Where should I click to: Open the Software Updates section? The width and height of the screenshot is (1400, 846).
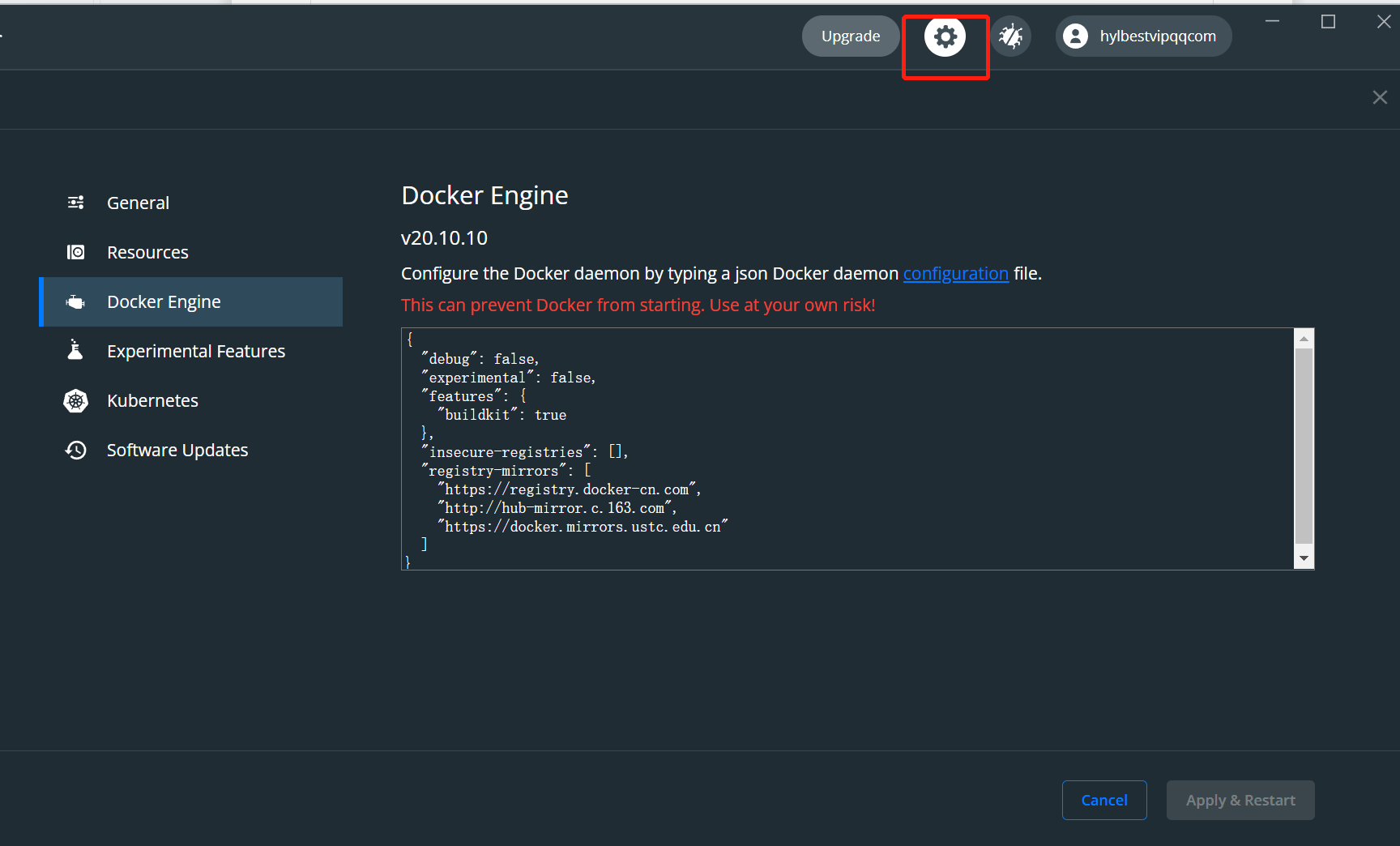click(x=190, y=450)
